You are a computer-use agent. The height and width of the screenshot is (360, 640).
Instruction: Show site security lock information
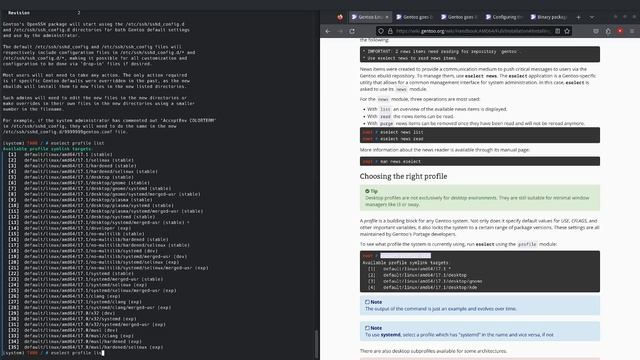pyautogui.click(x=390, y=31)
